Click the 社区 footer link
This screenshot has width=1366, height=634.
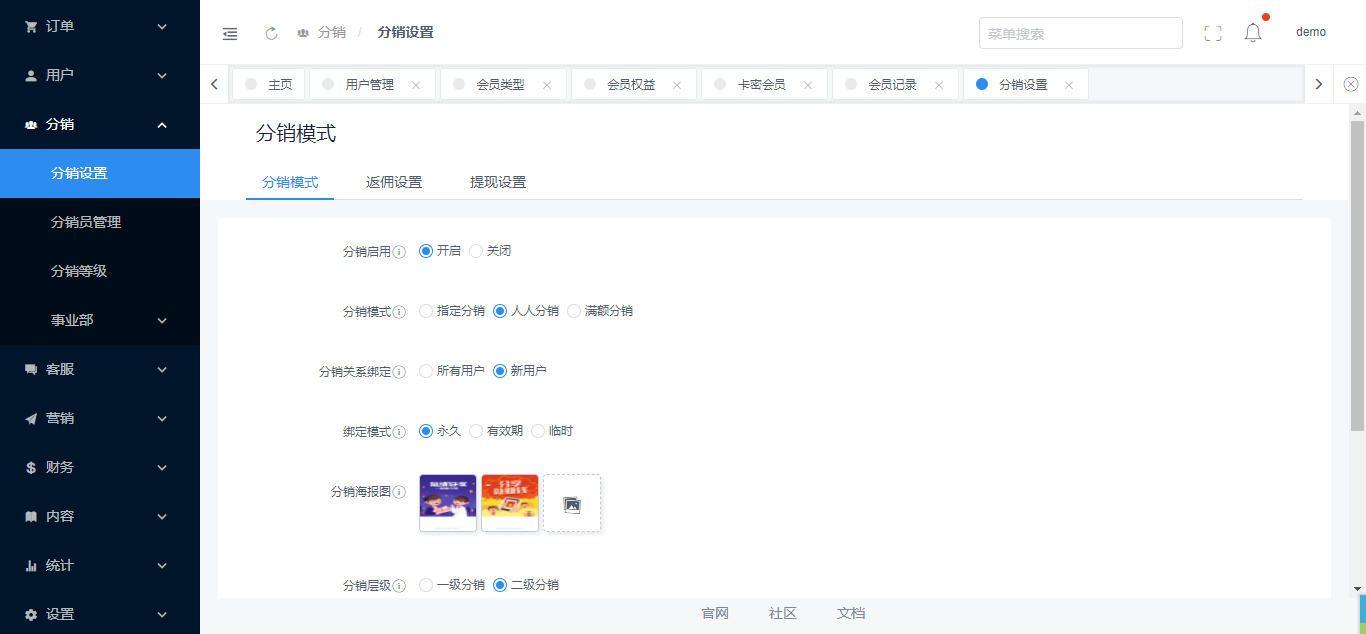782,613
